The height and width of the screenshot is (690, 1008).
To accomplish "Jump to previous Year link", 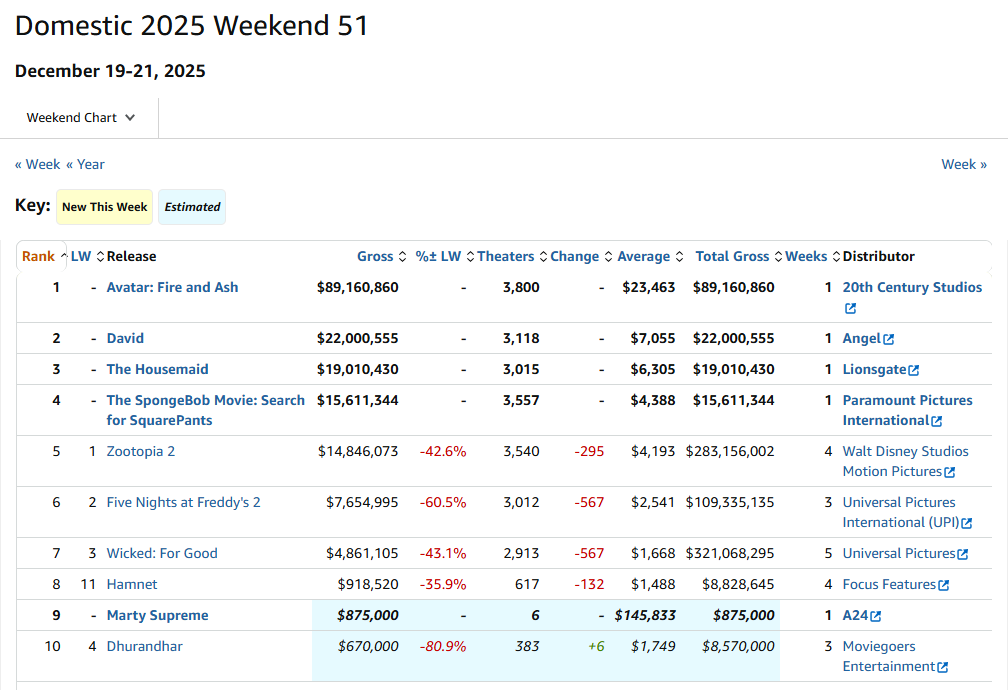I will click(x=85, y=164).
